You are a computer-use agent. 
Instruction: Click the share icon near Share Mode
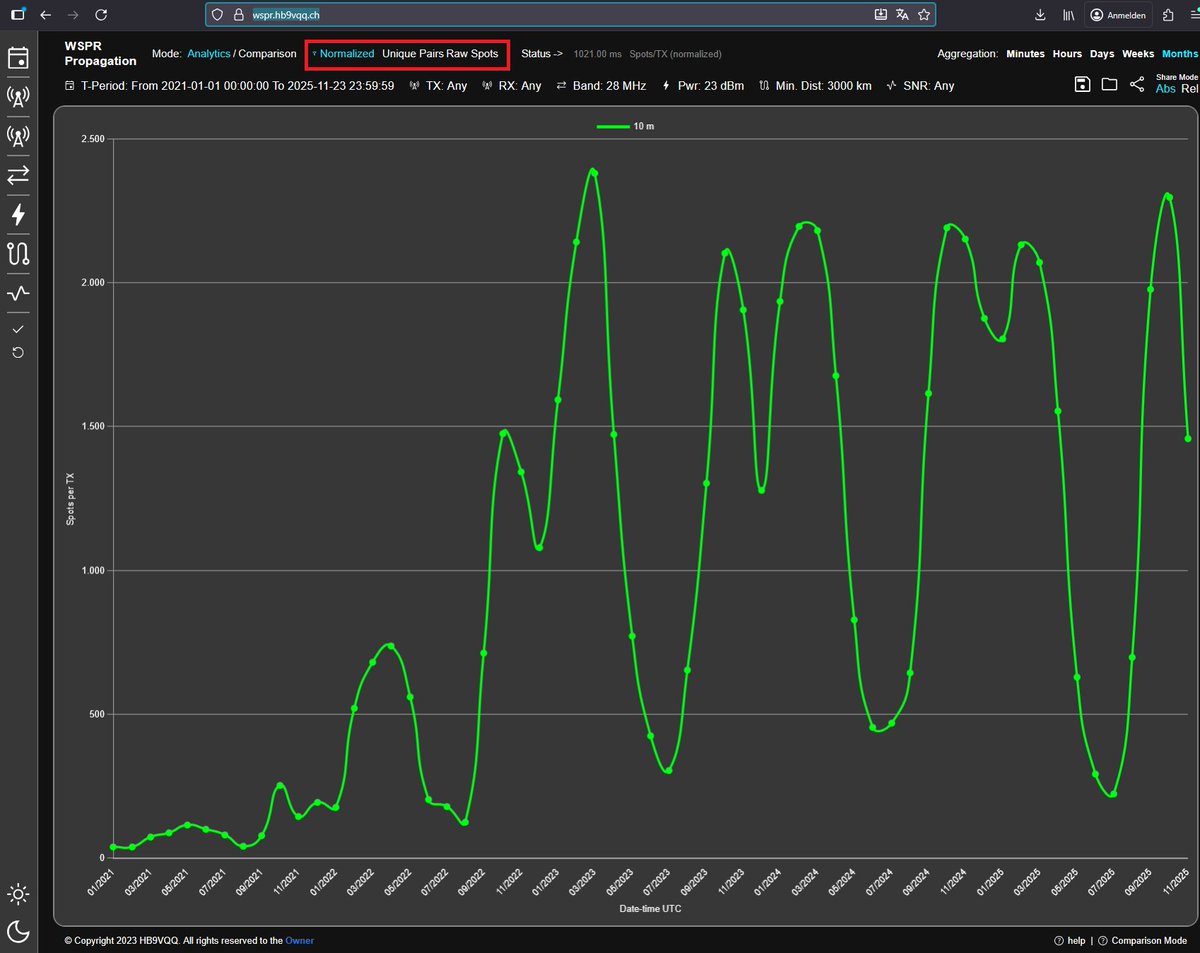point(1137,85)
